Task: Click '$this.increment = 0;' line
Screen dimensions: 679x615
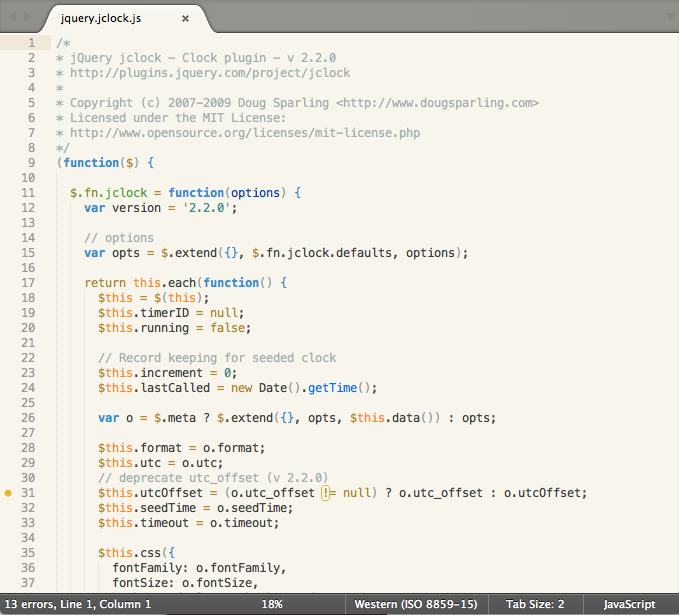Action: (168, 373)
